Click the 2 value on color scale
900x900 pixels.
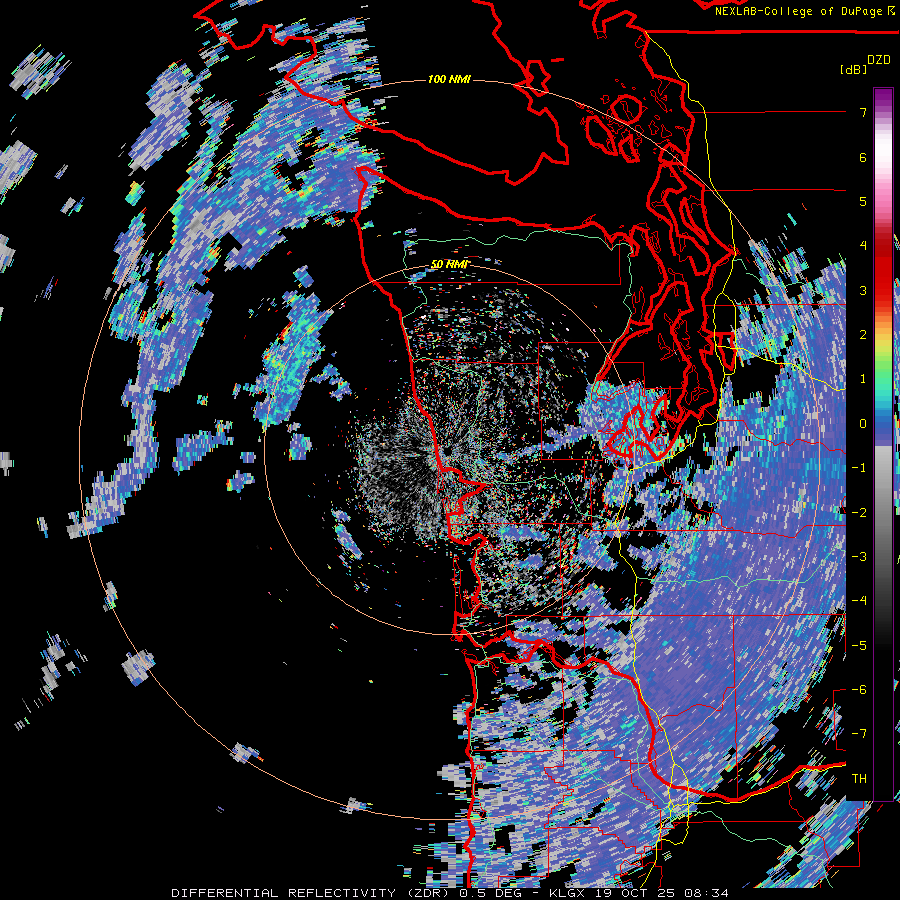point(863,335)
